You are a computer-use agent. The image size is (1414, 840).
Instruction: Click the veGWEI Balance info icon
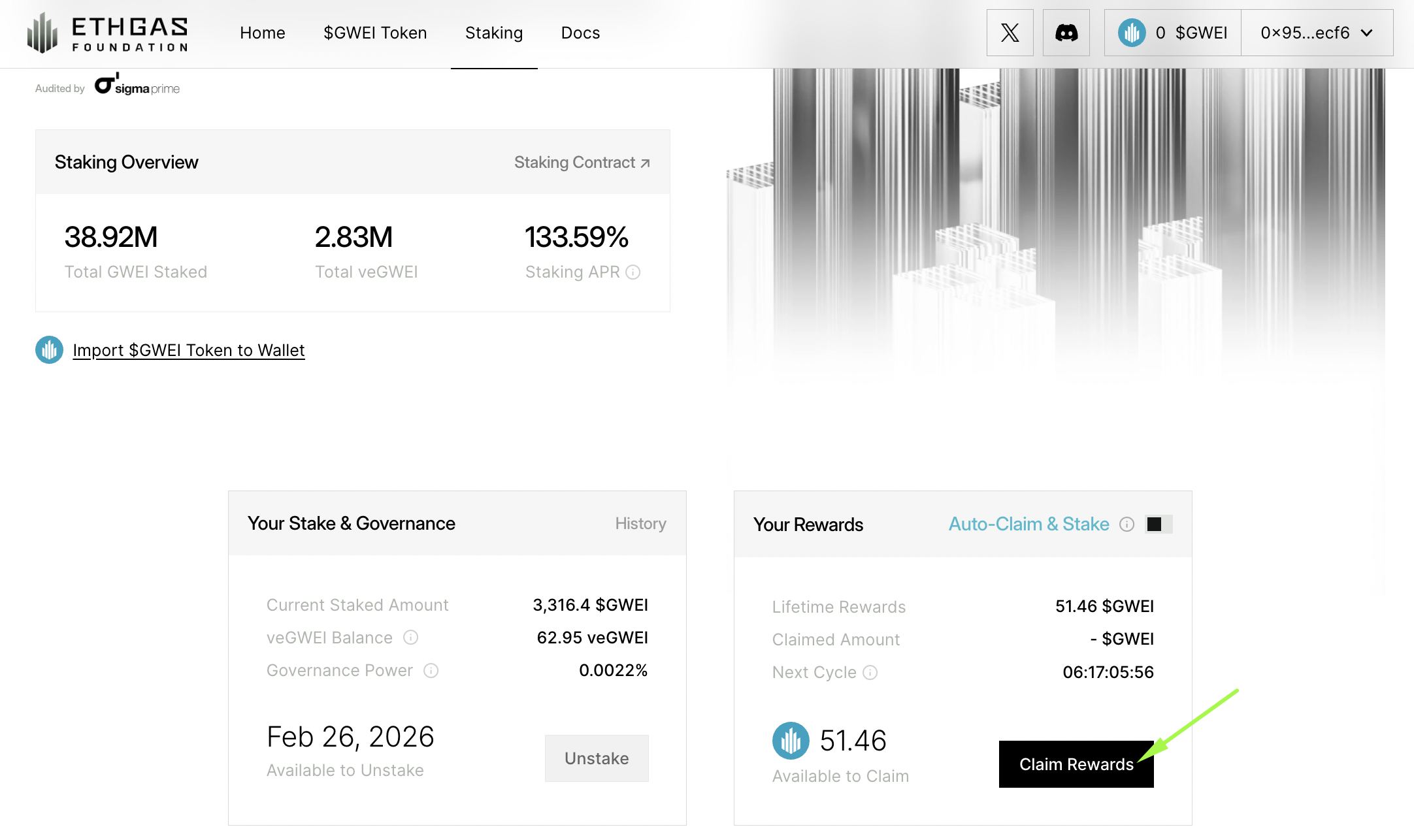click(x=410, y=638)
